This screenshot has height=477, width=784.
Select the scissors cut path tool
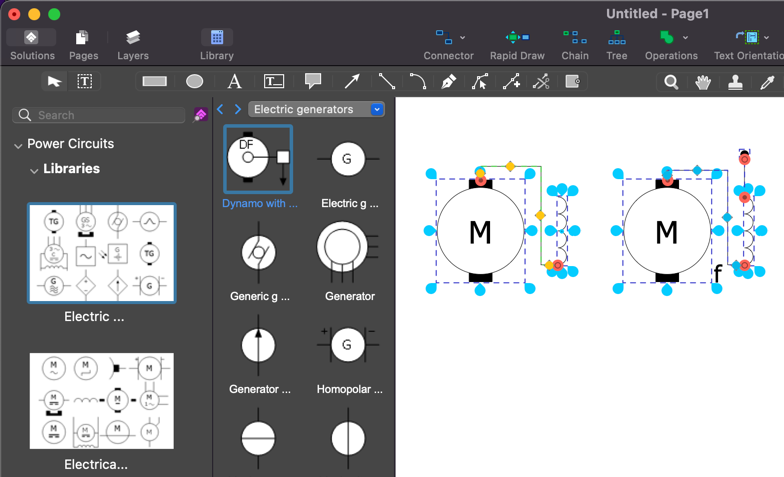click(x=541, y=81)
